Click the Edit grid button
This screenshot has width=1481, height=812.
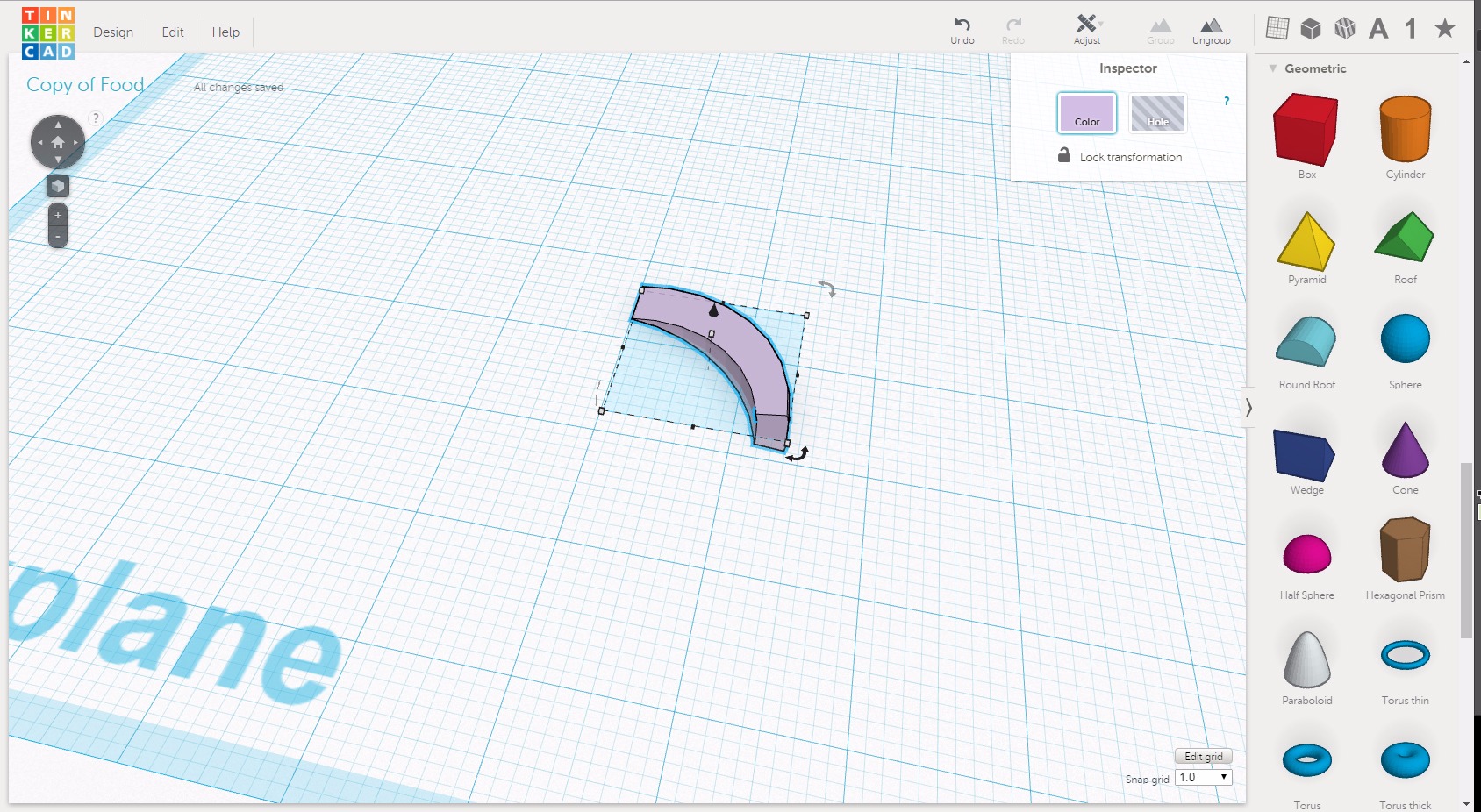pyautogui.click(x=1204, y=756)
